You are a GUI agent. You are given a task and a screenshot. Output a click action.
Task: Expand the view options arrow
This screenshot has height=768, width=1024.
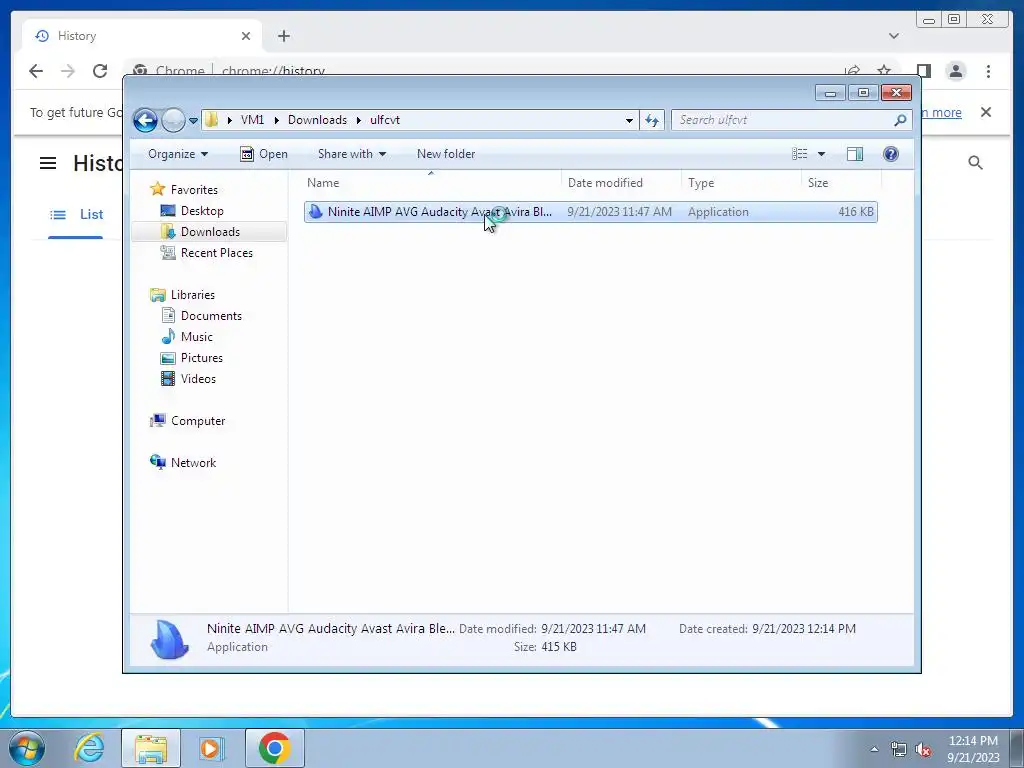[822, 154]
